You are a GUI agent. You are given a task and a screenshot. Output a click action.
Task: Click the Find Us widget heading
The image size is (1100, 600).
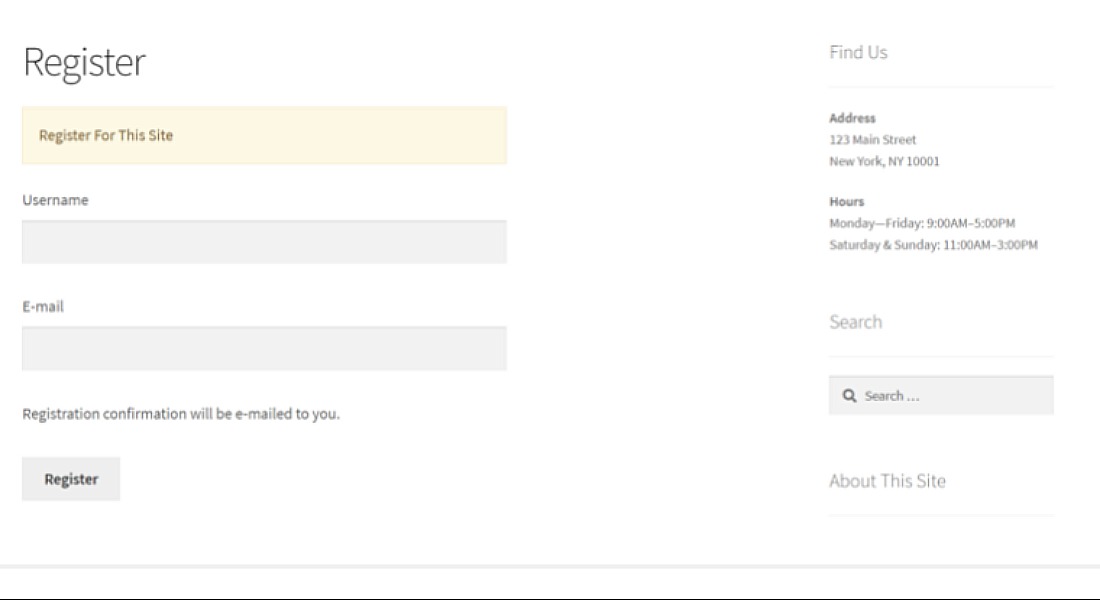pos(858,53)
